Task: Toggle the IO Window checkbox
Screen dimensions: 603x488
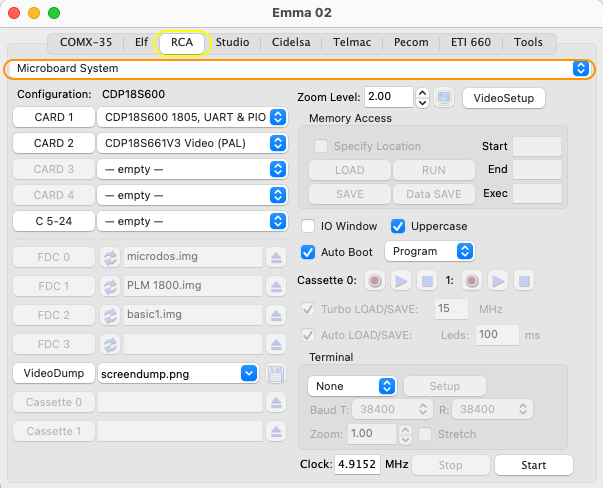Action: click(308, 226)
